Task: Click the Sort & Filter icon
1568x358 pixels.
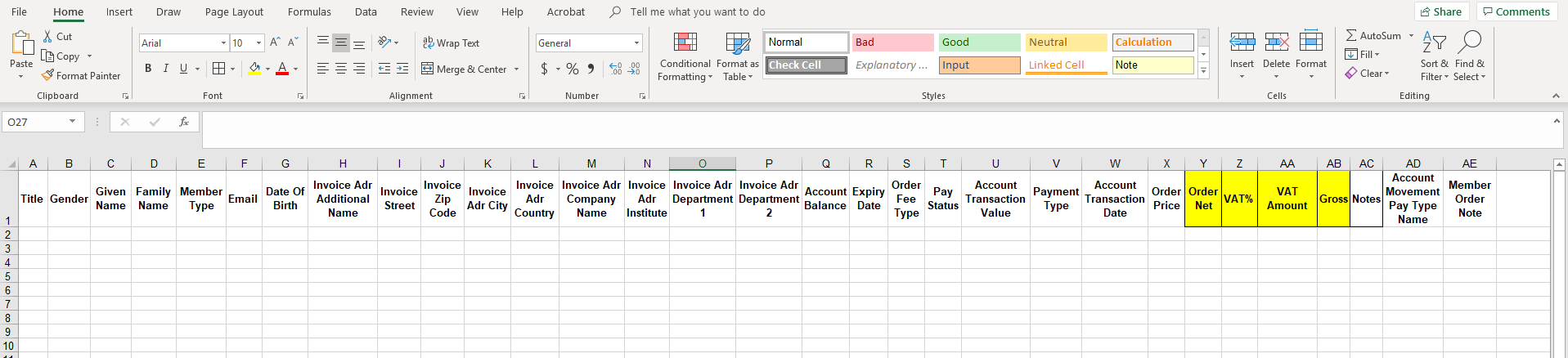Action: click(1434, 43)
